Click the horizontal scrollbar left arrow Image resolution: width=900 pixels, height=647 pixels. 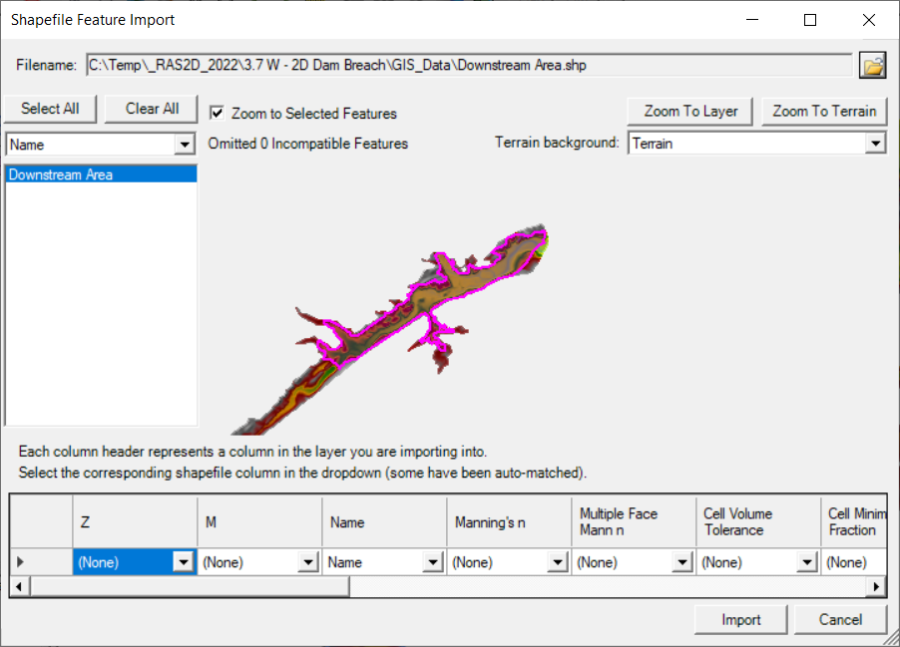coord(20,587)
